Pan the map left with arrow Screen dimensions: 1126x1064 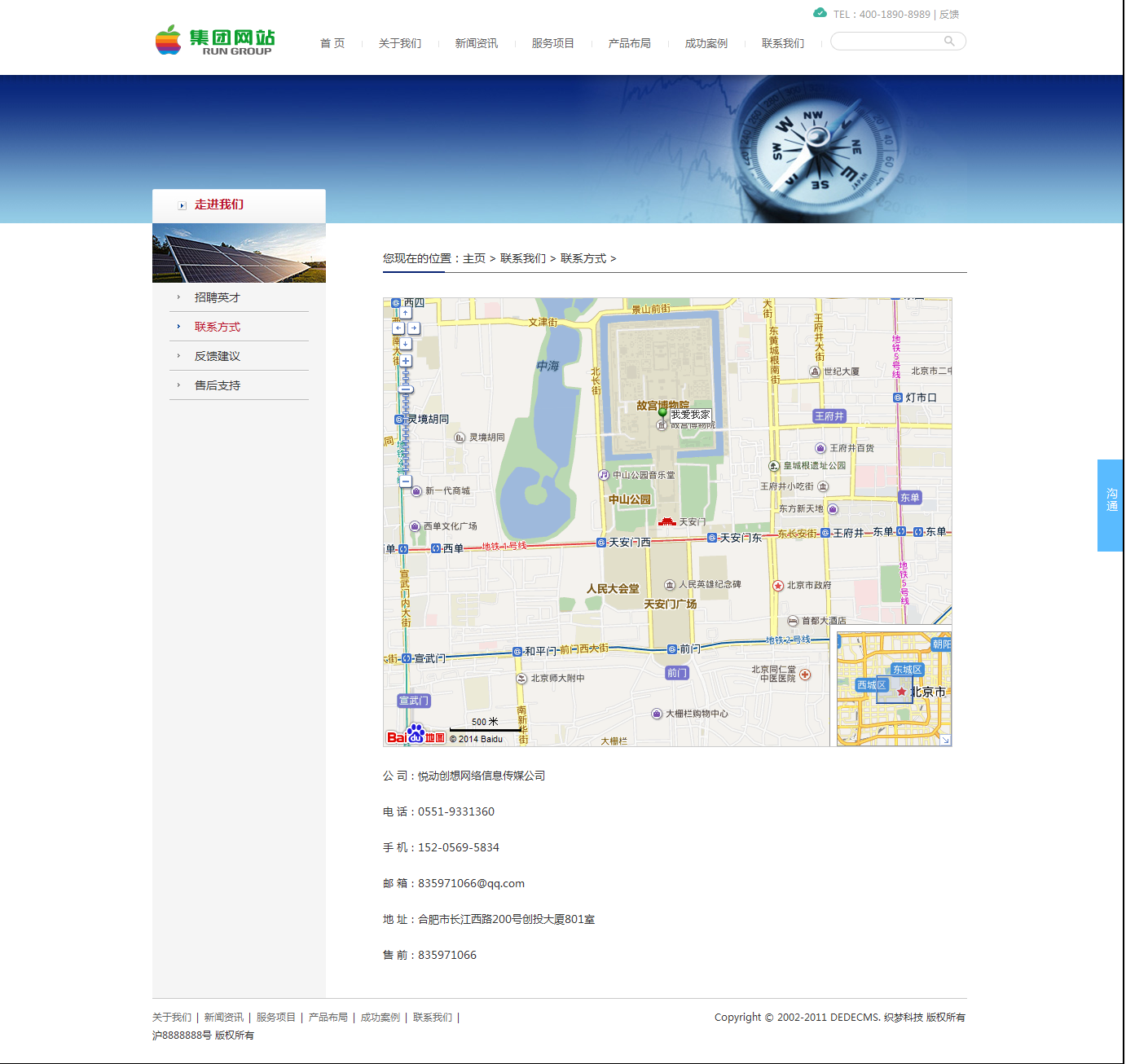click(398, 328)
